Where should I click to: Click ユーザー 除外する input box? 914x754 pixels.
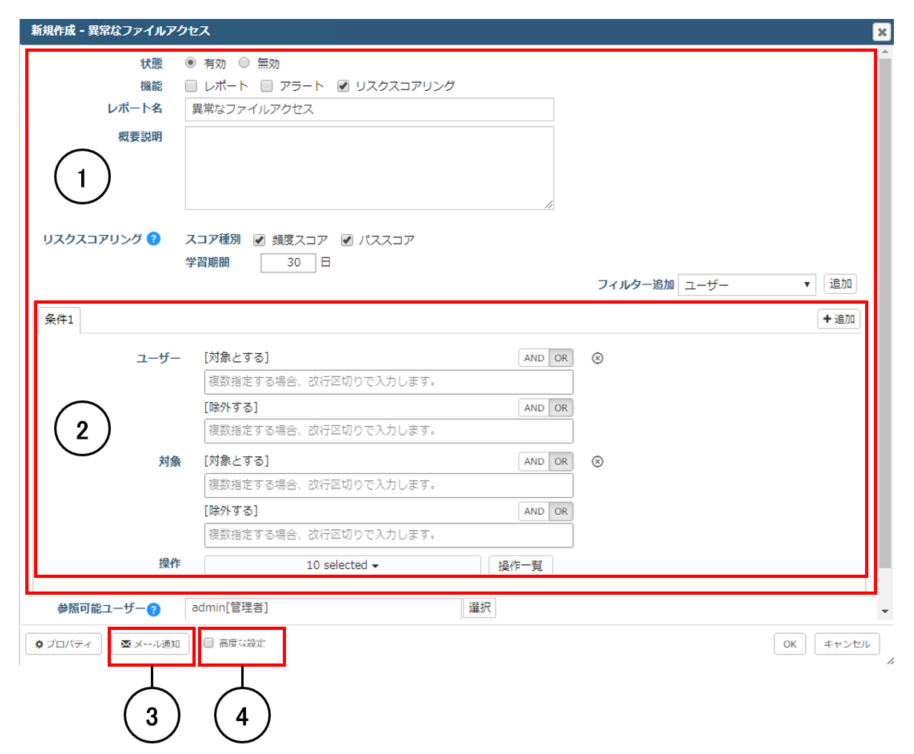point(389,431)
